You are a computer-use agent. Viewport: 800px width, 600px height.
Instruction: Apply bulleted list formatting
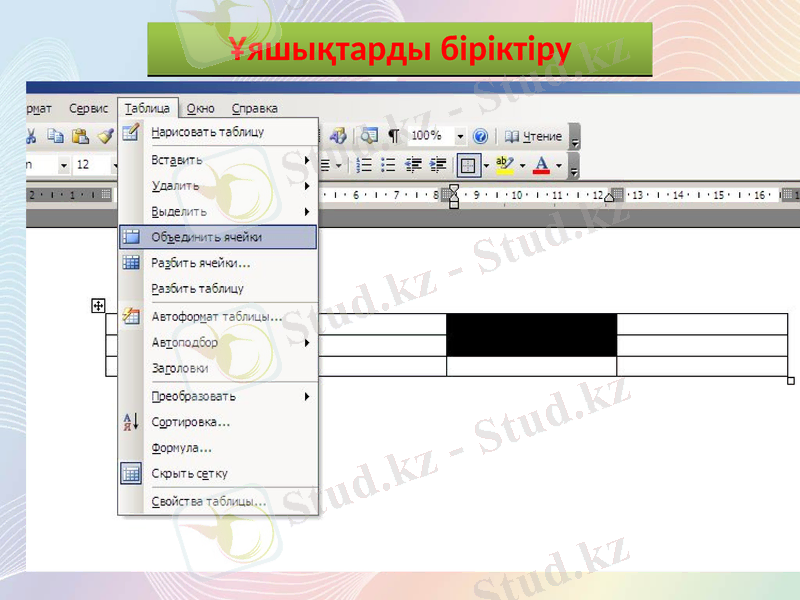[388, 165]
